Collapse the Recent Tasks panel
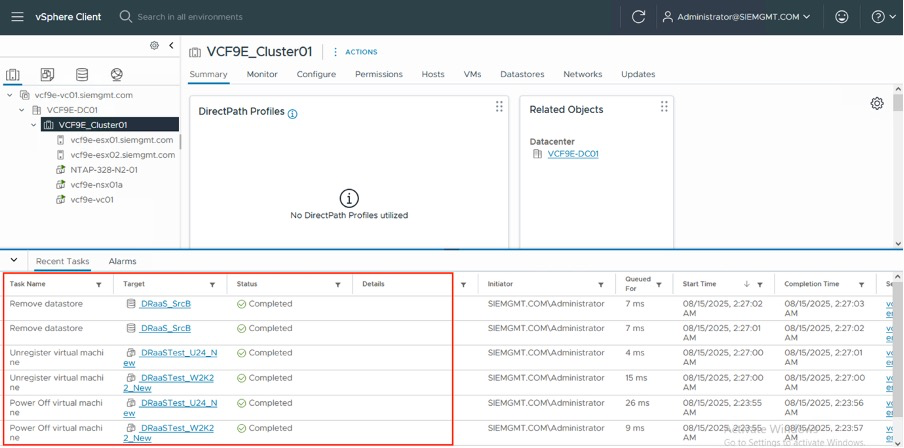The image size is (904, 448). pyautogui.click(x=13, y=261)
